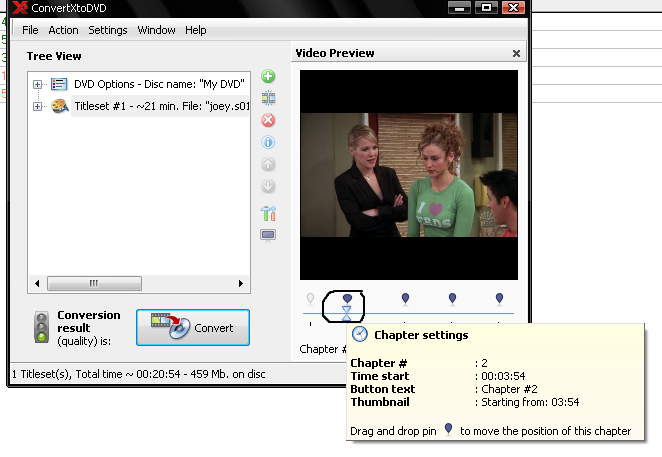Click the conversion quality traffic light icon
Viewport: 662px width, 457px height.
point(41,327)
